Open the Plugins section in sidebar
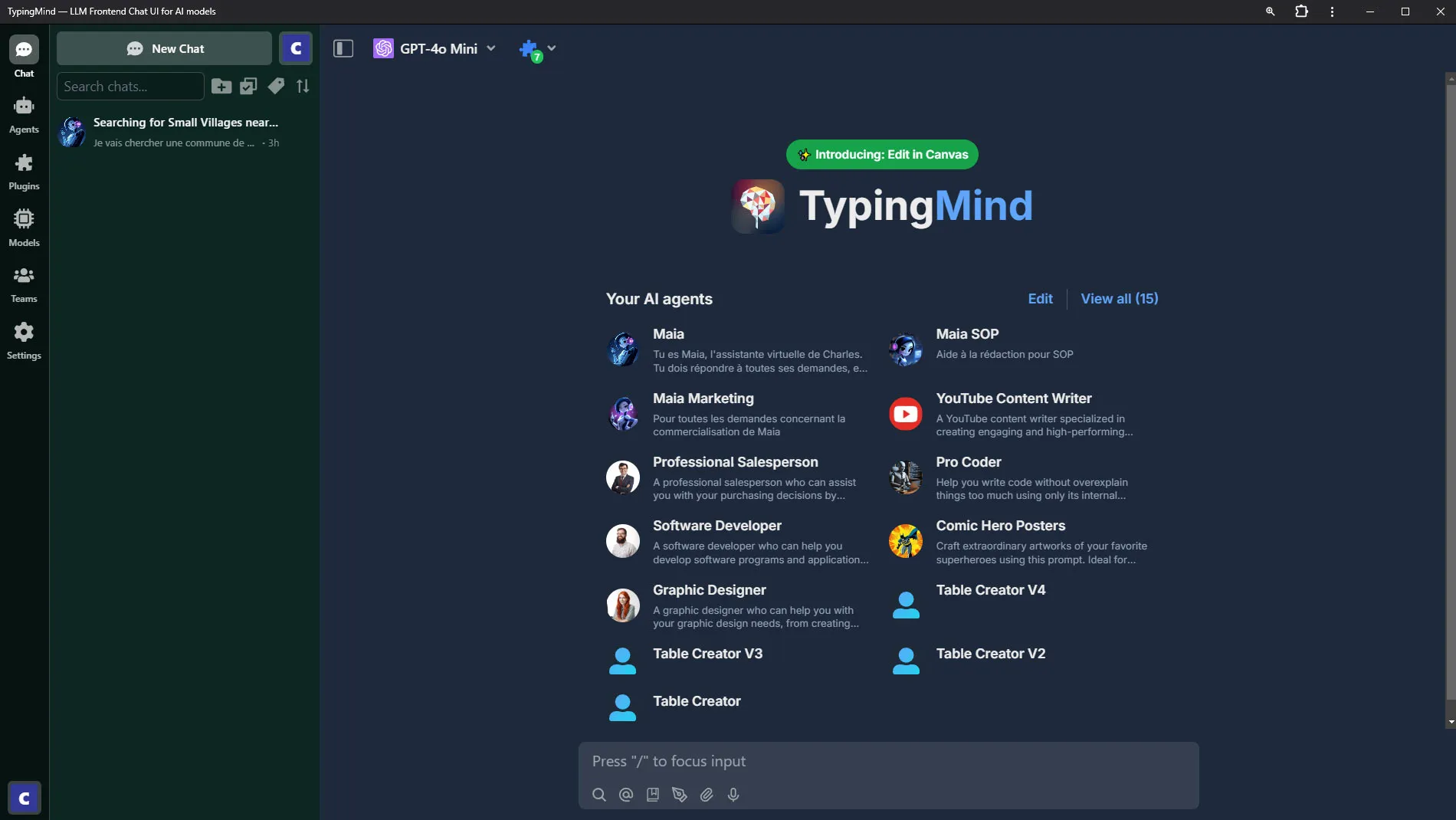The width and height of the screenshot is (1456, 820). click(x=24, y=171)
